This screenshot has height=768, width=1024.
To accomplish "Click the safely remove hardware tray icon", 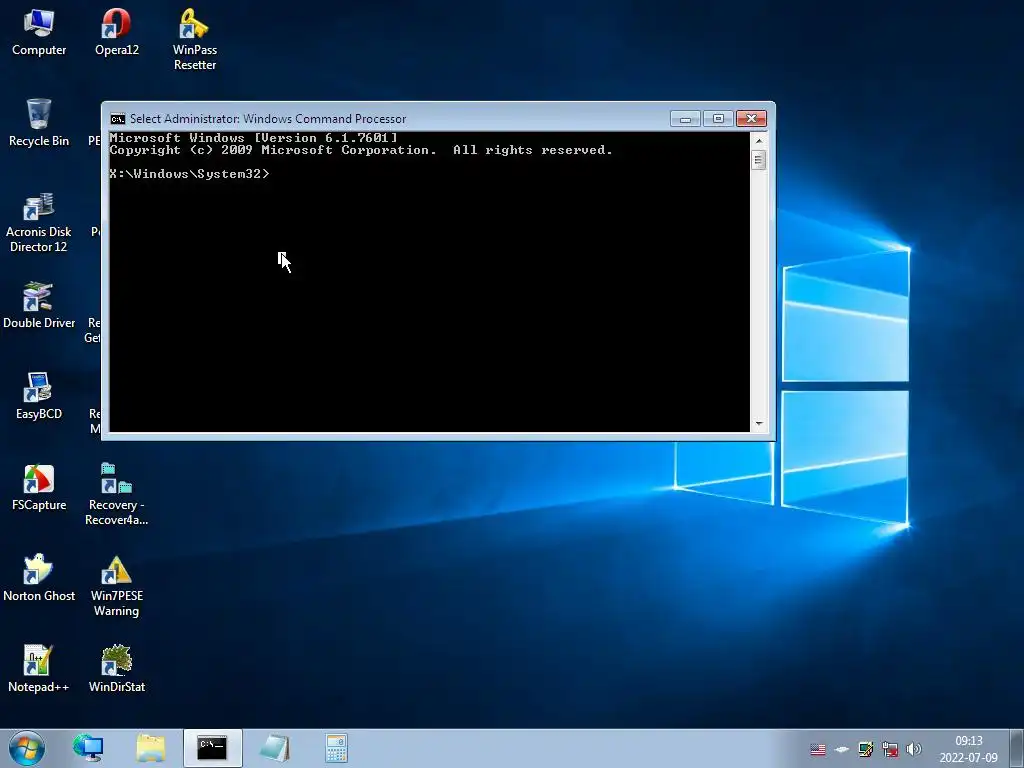I will (842, 749).
